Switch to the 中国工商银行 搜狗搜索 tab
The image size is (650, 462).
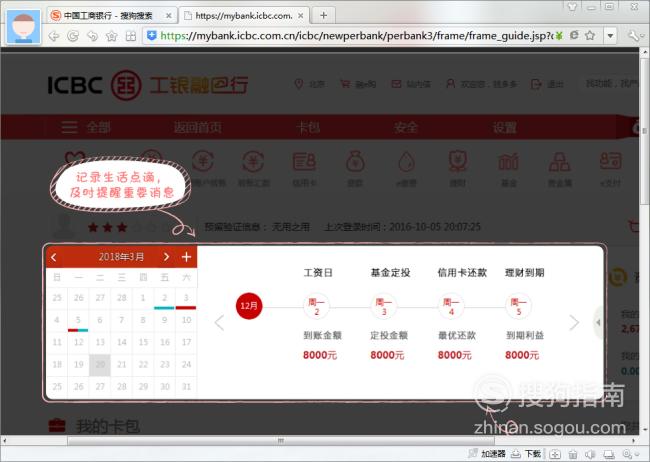108,16
